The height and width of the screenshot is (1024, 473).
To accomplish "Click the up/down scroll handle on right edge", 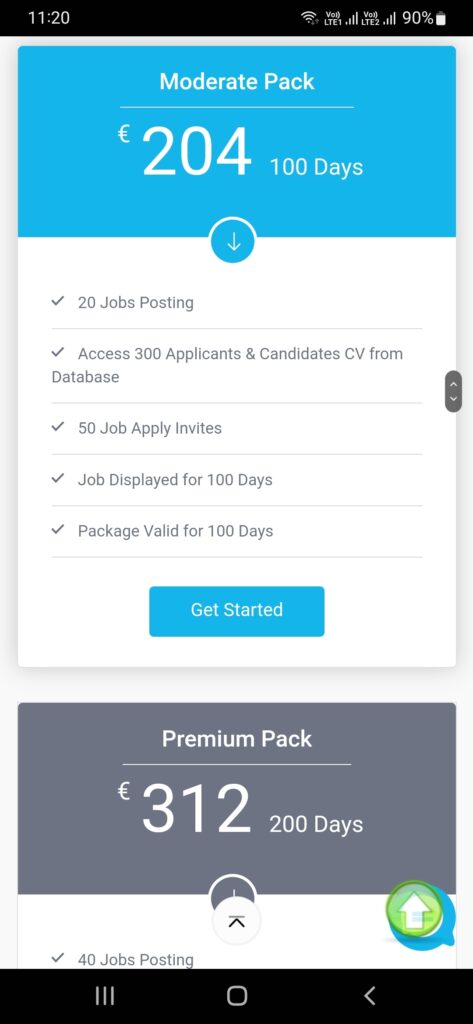I will click(453, 391).
